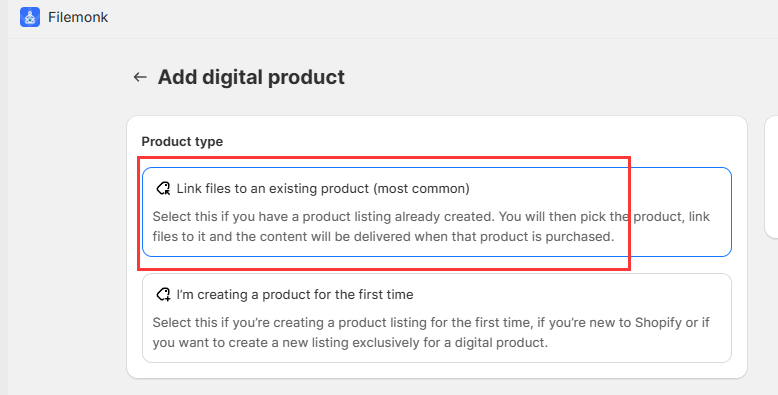This screenshot has width=778, height=395.
Task: Click the tag icon beside Link files
Action: click(x=163, y=189)
